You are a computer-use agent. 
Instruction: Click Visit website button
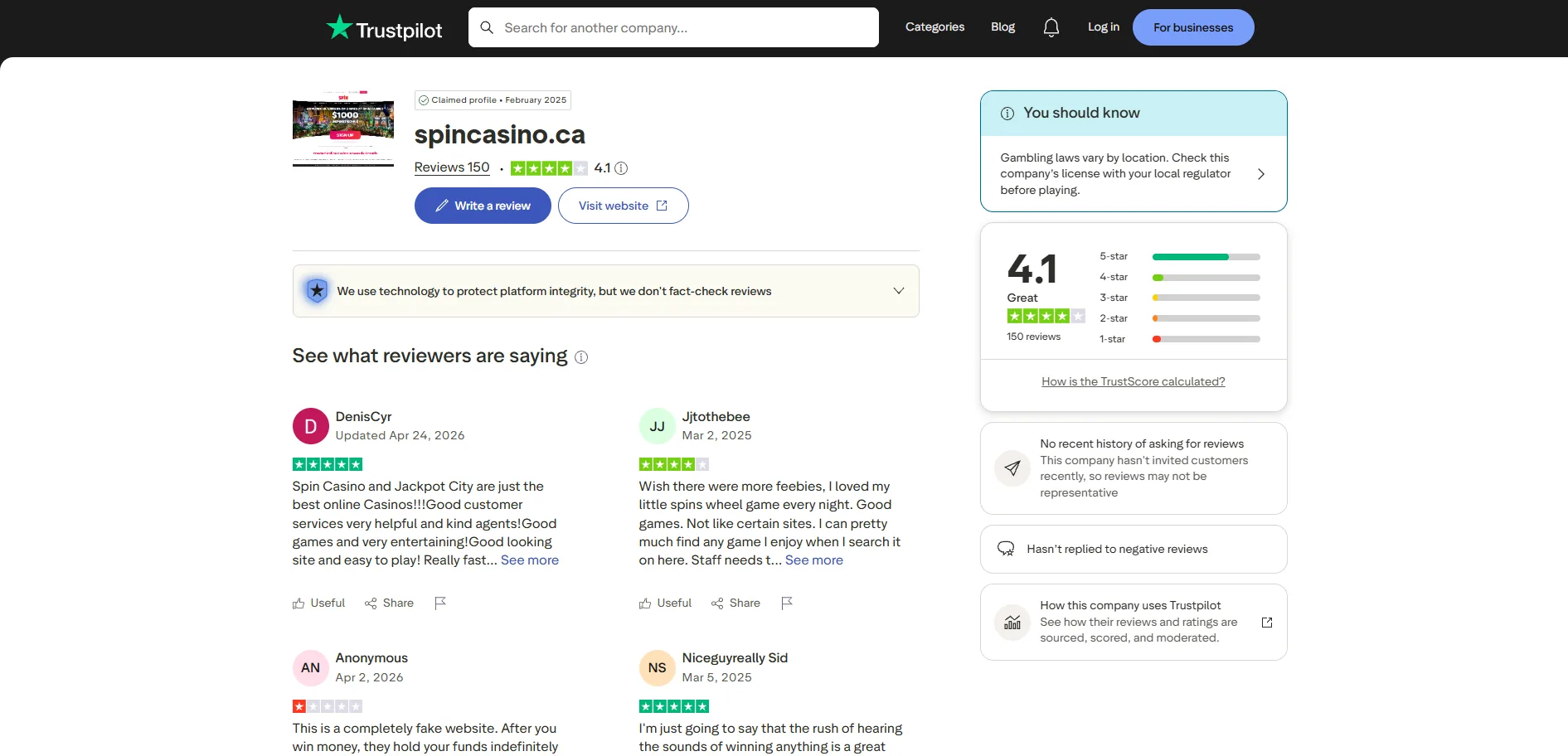coord(623,206)
